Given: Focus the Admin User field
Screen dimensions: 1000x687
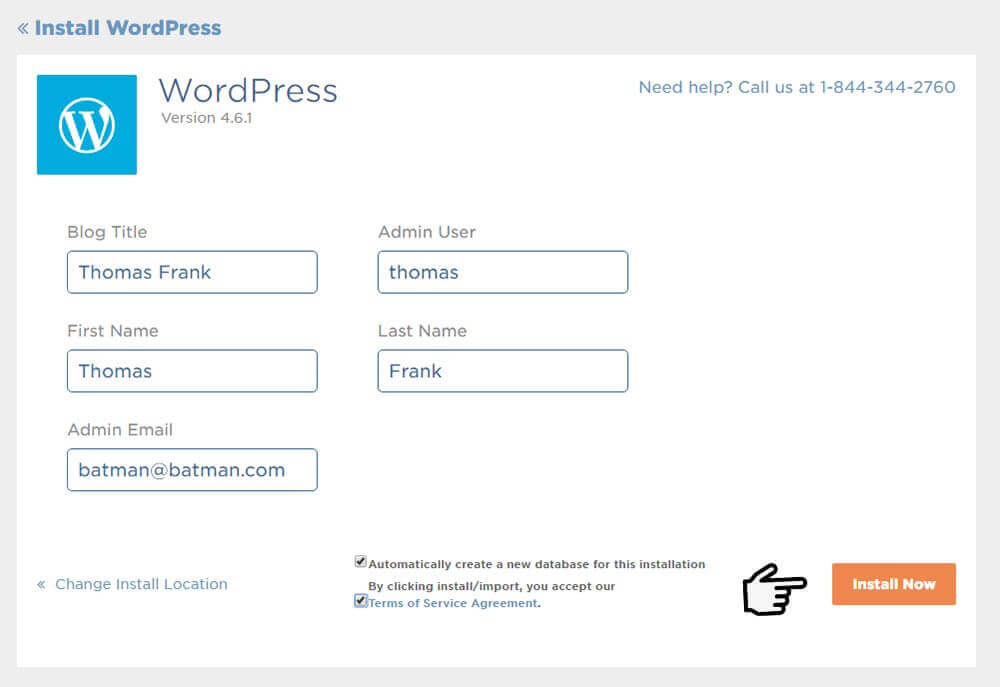Looking at the screenshot, I should (x=503, y=272).
